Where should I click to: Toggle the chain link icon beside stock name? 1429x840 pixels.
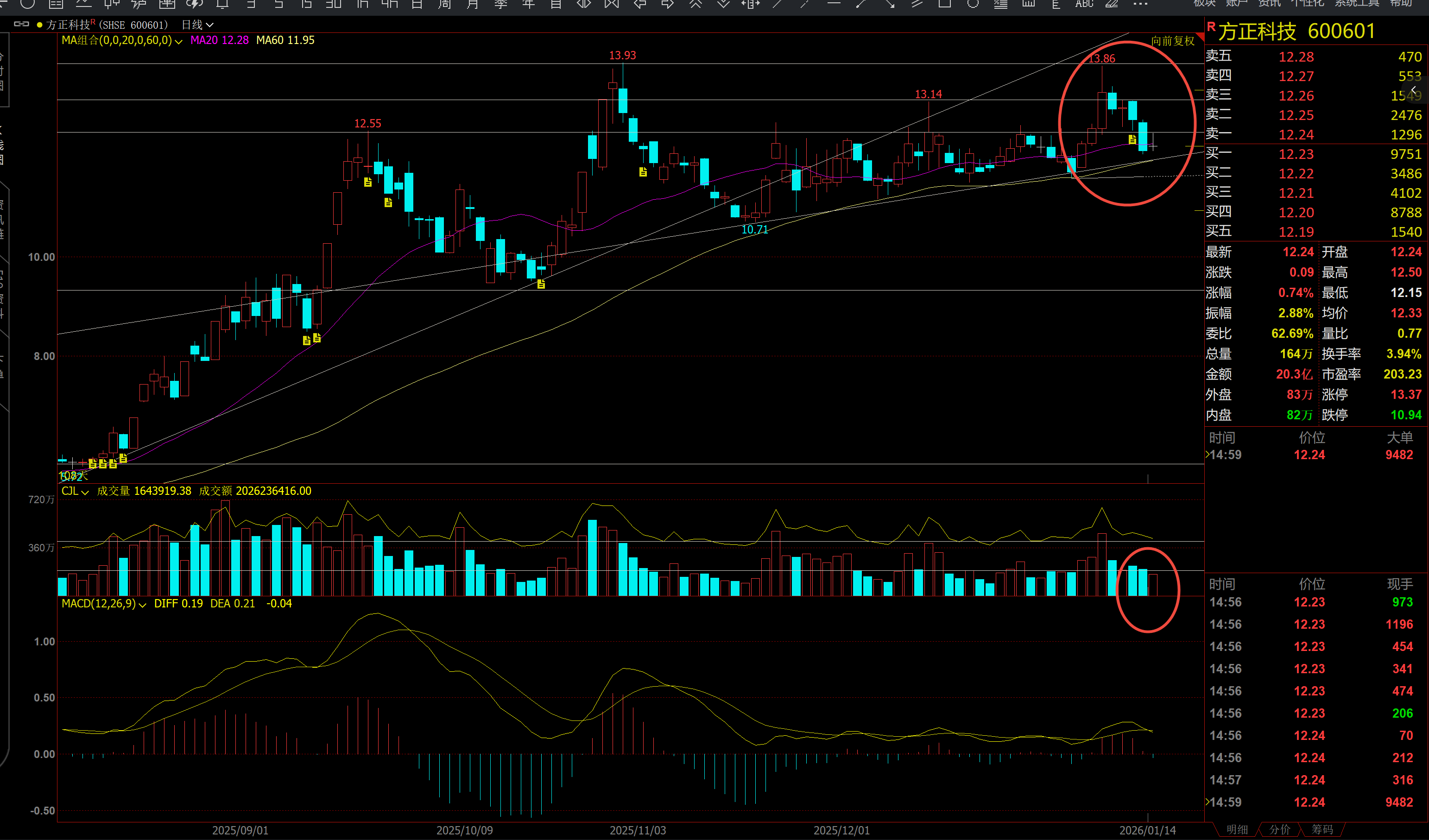[22, 25]
